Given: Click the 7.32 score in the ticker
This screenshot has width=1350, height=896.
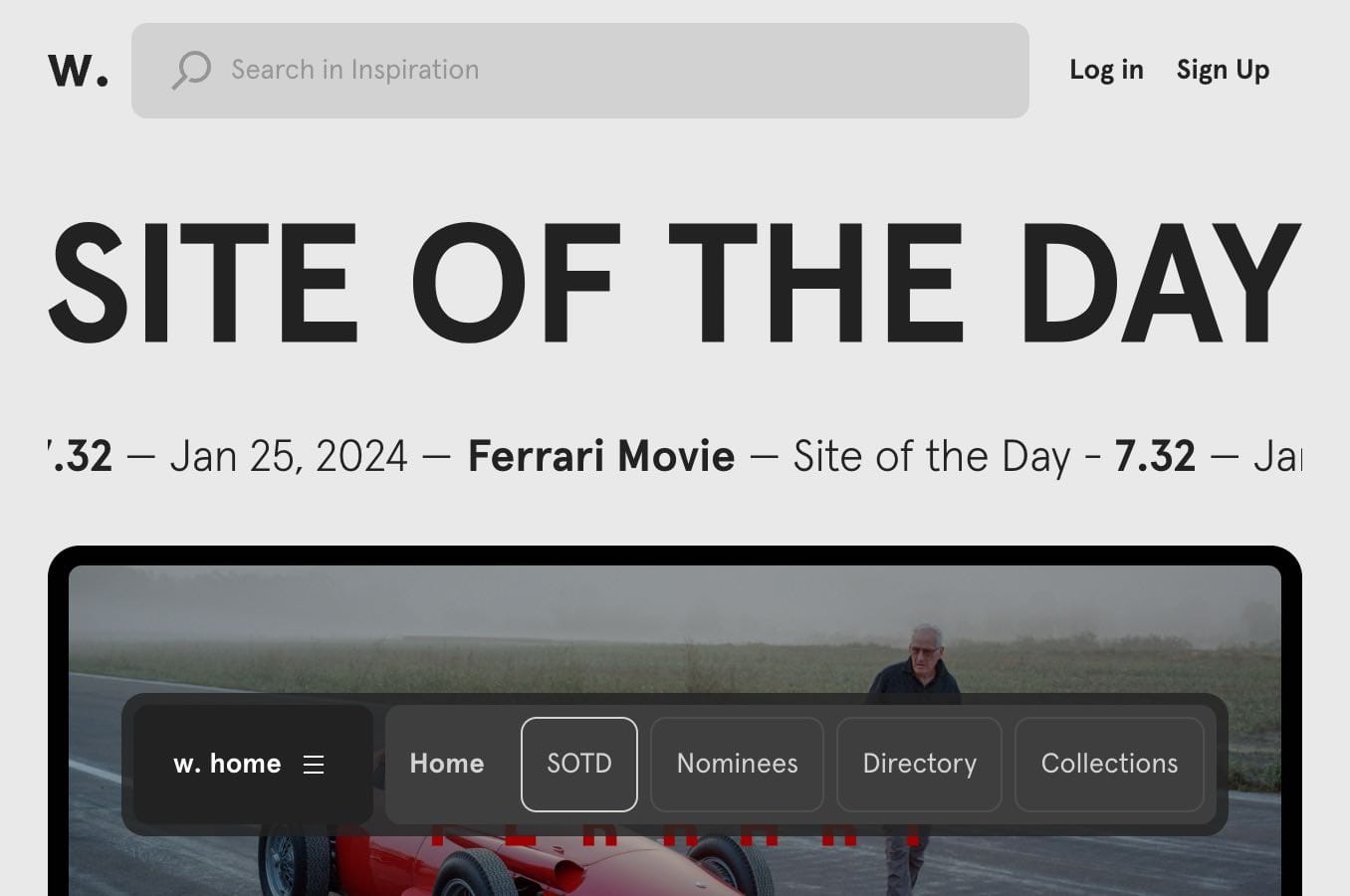Looking at the screenshot, I should tap(1157, 456).
